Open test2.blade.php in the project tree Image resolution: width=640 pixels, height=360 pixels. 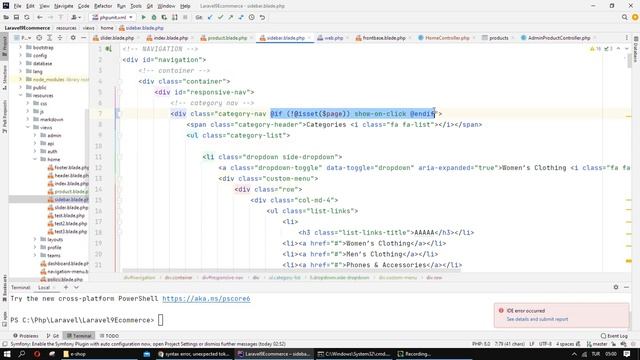(67, 224)
